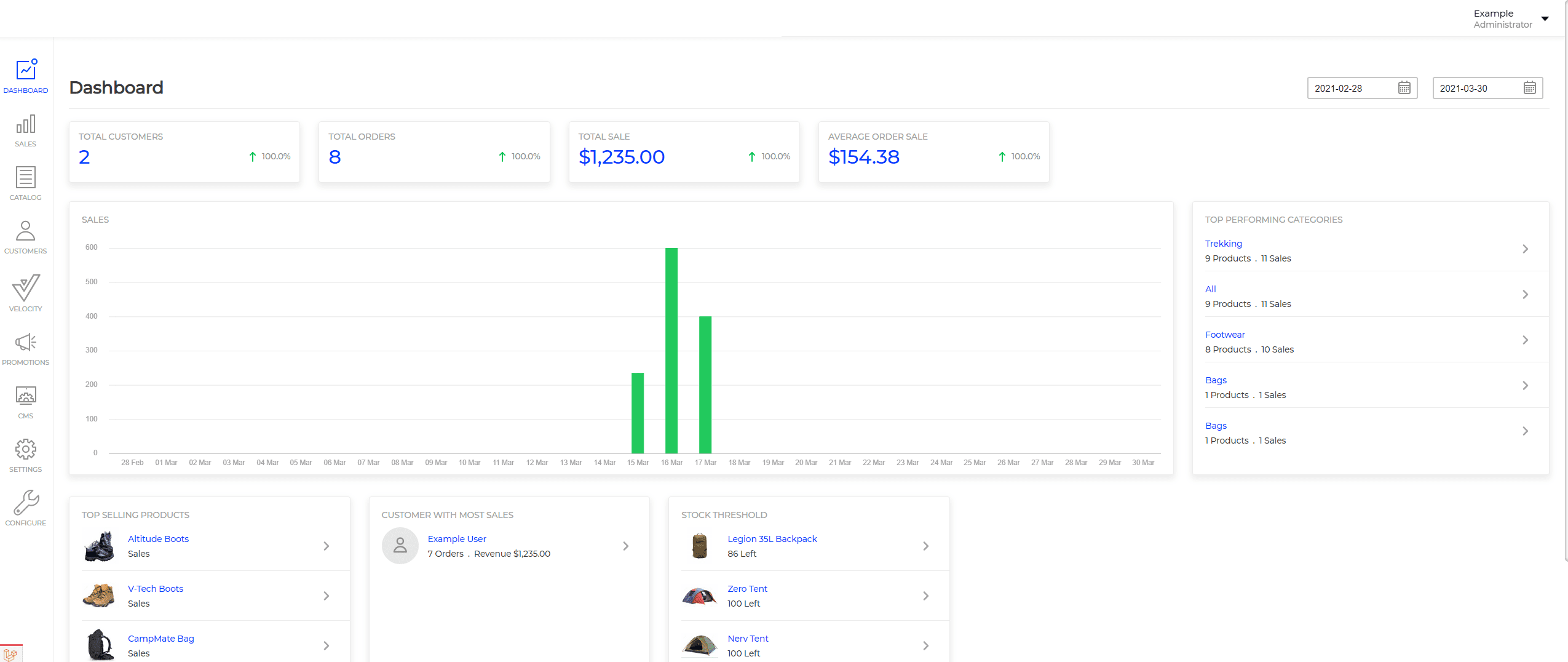This screenshot has height=662, width=1568.
Task: Open the Example User customer link
Action: click(456, 539)
